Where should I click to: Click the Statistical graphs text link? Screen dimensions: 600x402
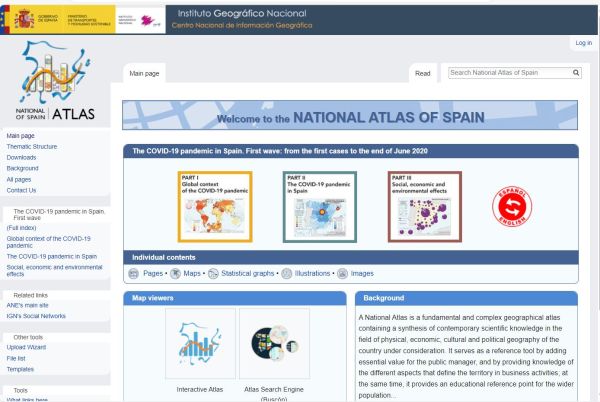click(x=248, y=273)
